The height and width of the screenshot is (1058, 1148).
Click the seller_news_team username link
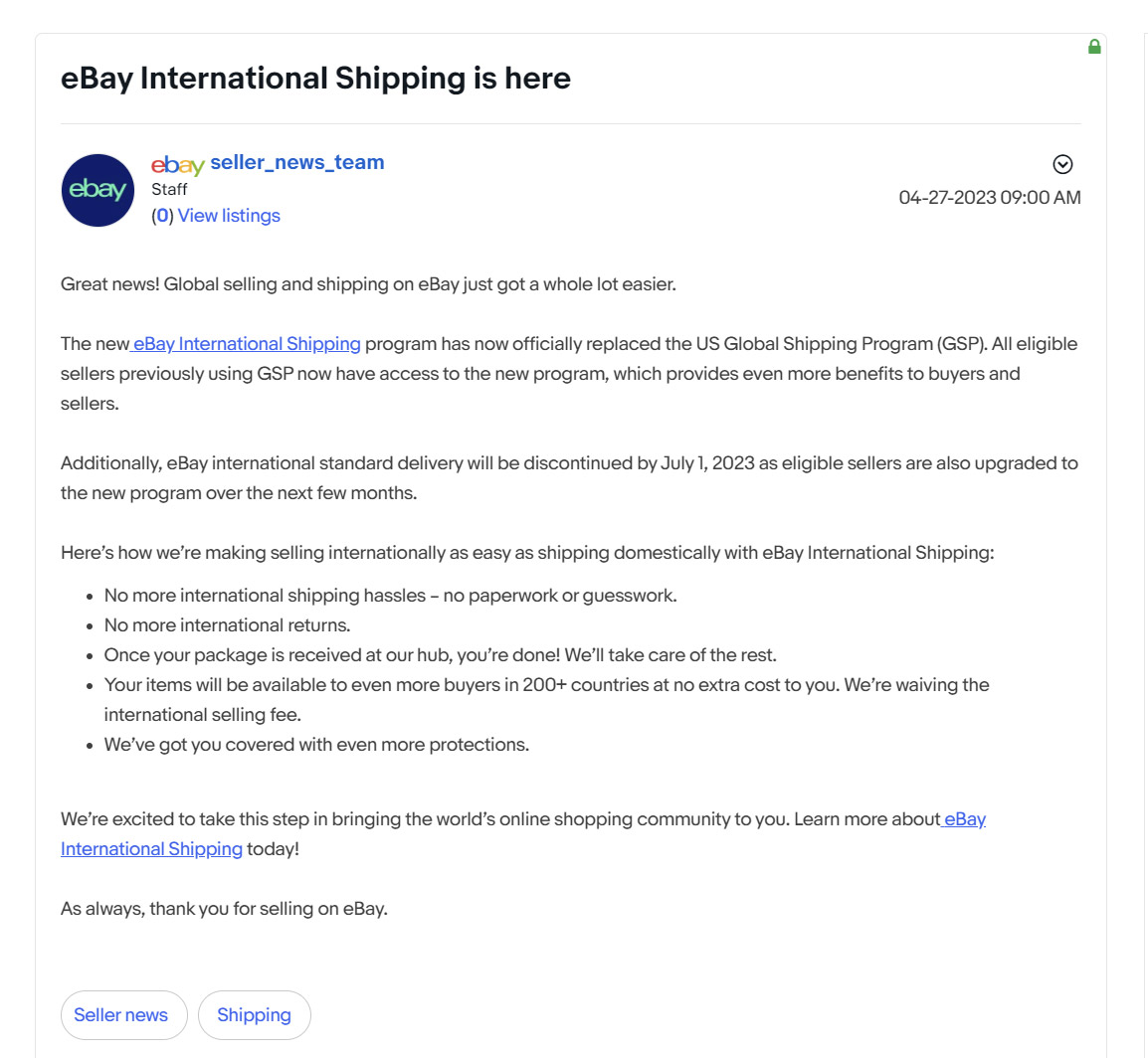[x=296, y=163]
